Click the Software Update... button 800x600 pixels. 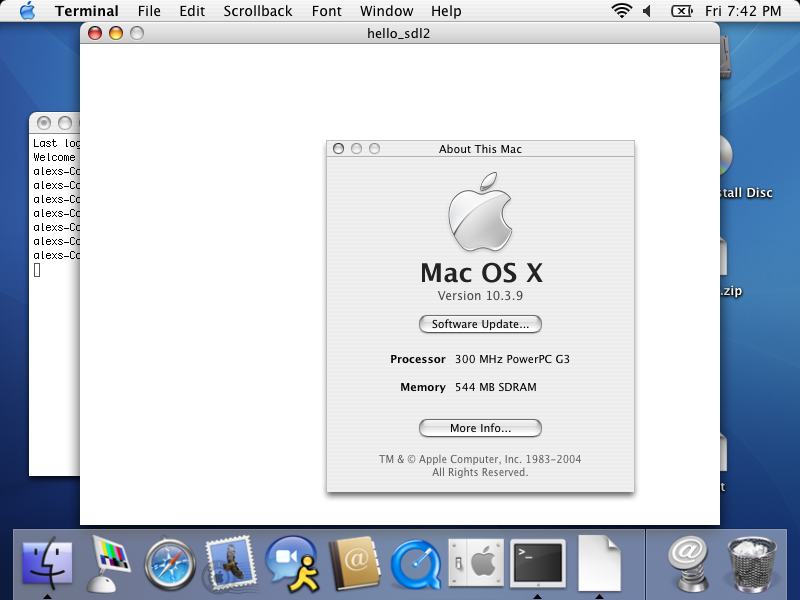click(480, 324)
